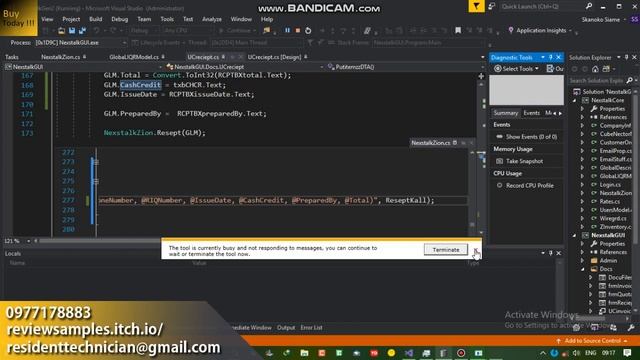Select the Summary tab in Diagnostic Tools
Image resolution: width=640 pixels, height=360 pixels.
click(506, 113)
